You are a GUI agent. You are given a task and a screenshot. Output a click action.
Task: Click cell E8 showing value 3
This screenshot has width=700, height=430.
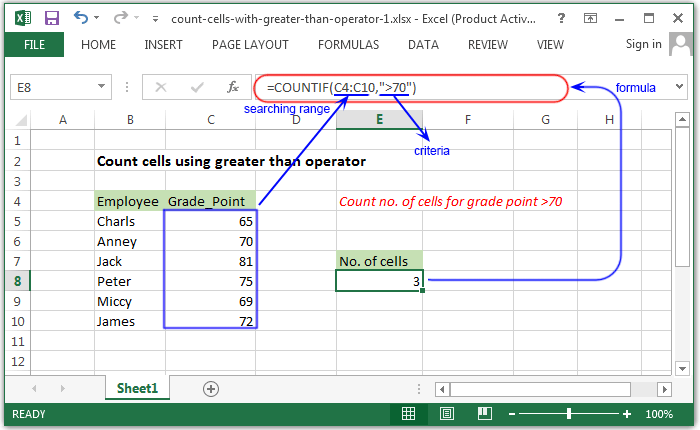click(379, 281)
